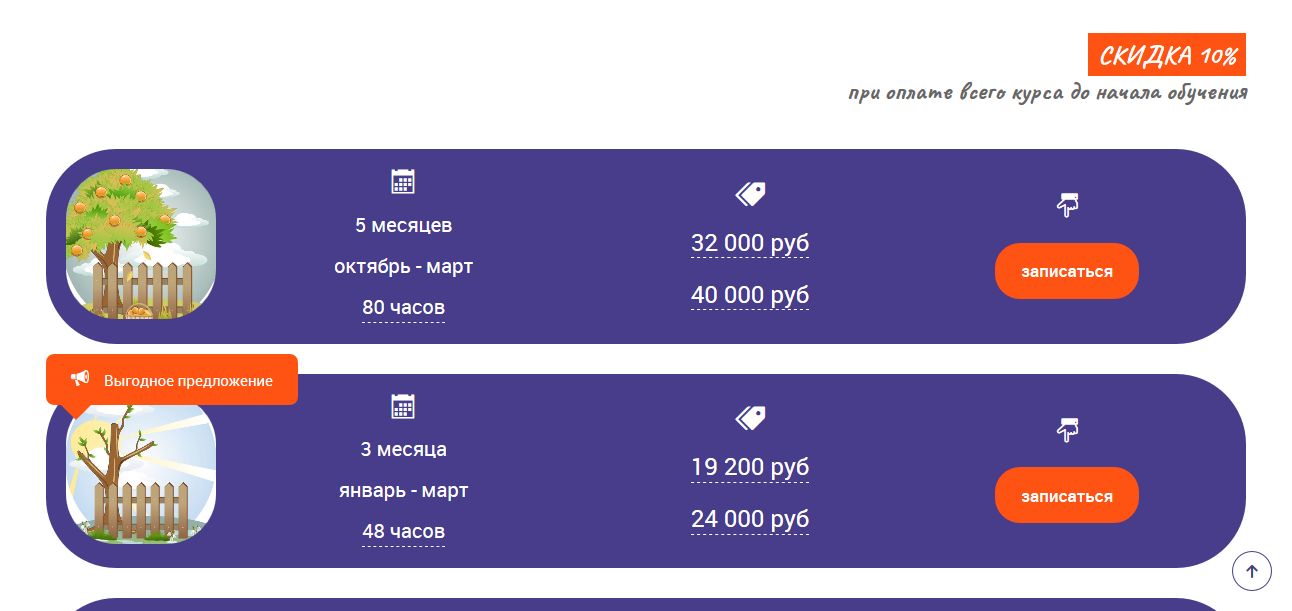1292x611 pixels.
Task: Select the 19 200 руб price
Action: click(750, 468)
